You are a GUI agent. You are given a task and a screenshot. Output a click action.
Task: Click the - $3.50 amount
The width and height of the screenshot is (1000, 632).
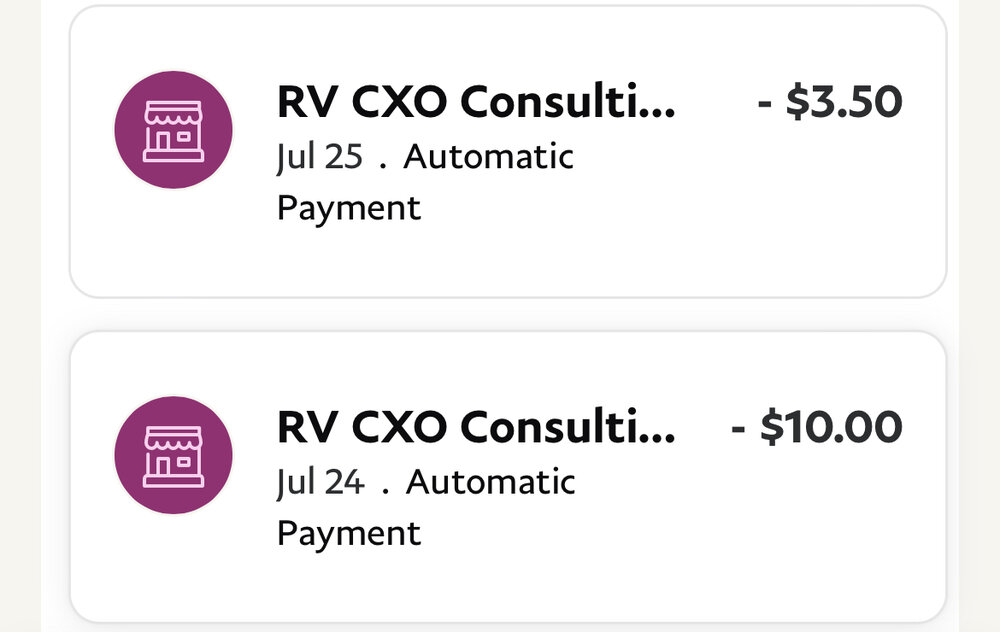[830, 102]
